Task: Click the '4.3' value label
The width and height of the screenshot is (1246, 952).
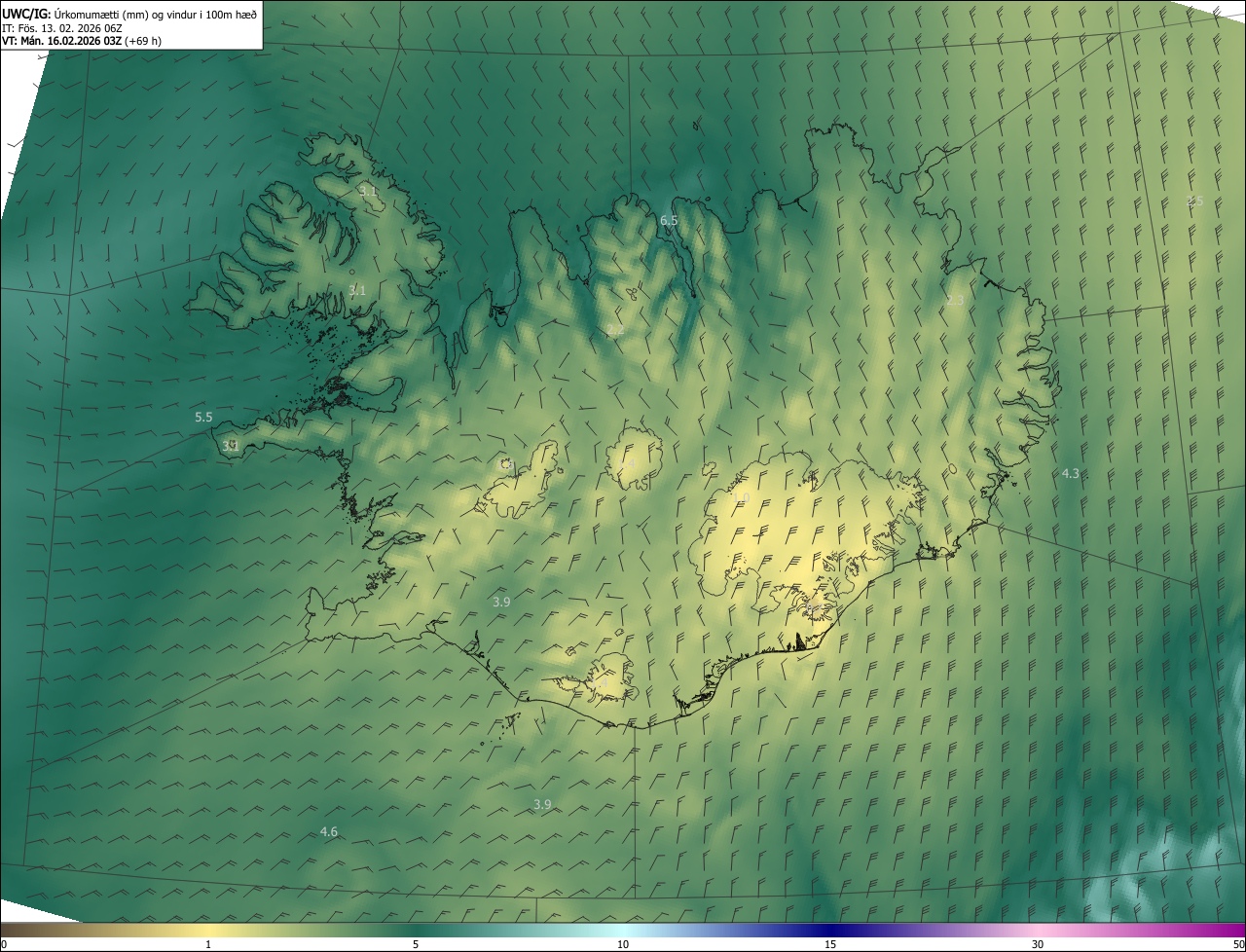Action: (1070, 473)
